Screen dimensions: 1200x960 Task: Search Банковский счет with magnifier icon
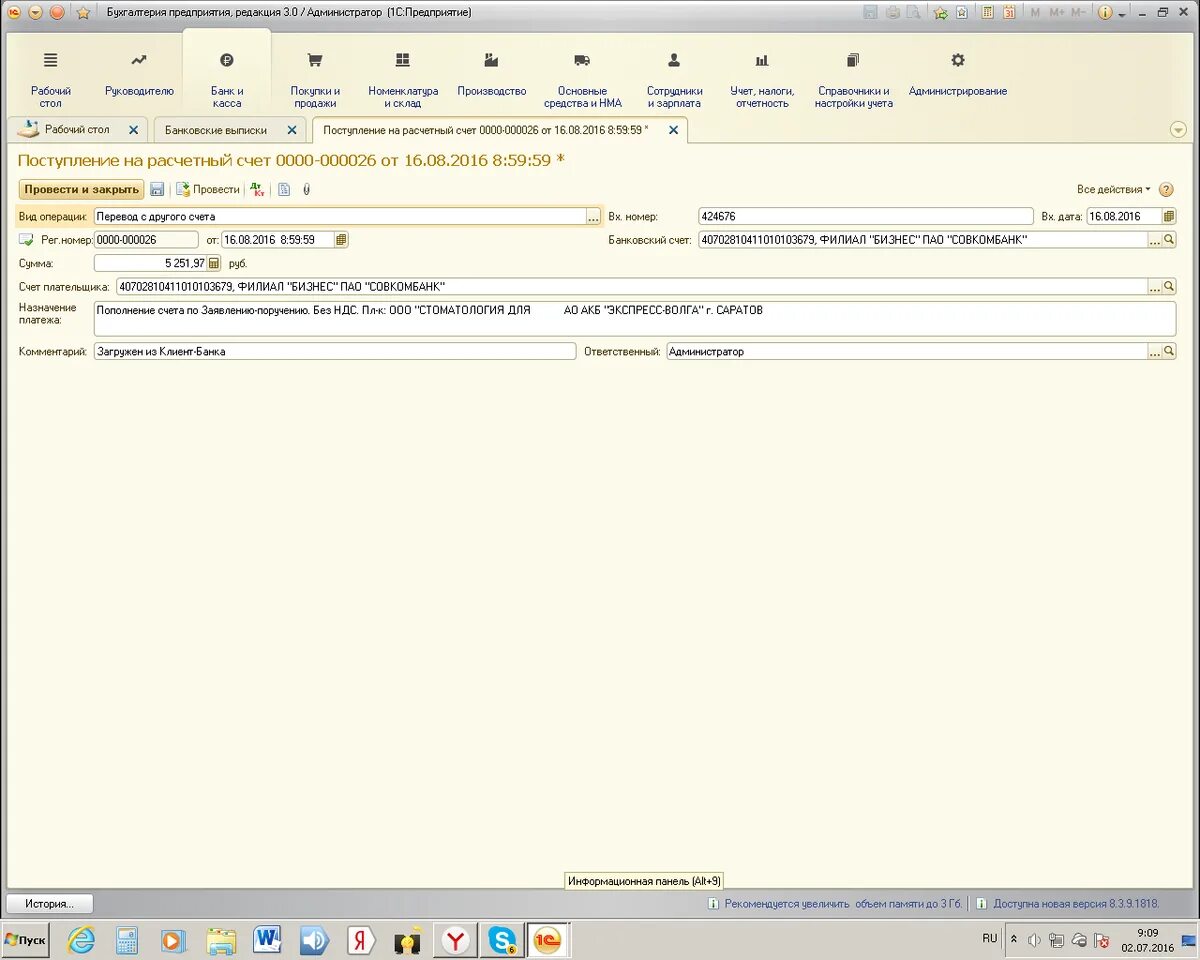point(1169,240)
